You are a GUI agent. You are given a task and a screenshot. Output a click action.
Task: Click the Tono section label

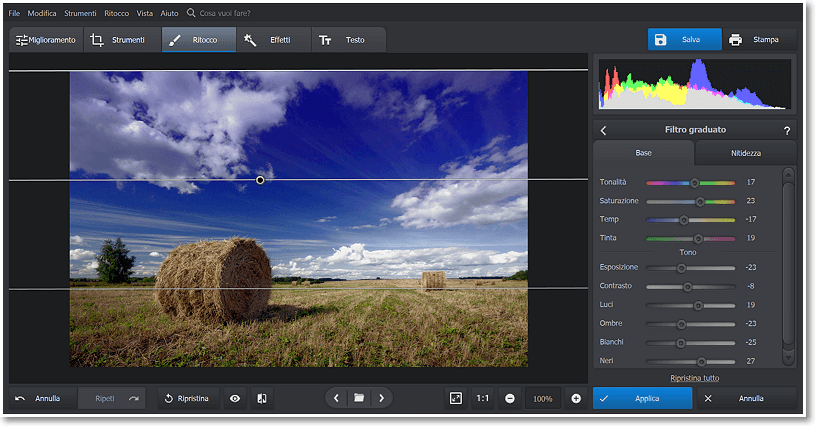pyautogui.click(x=688, y=252)
